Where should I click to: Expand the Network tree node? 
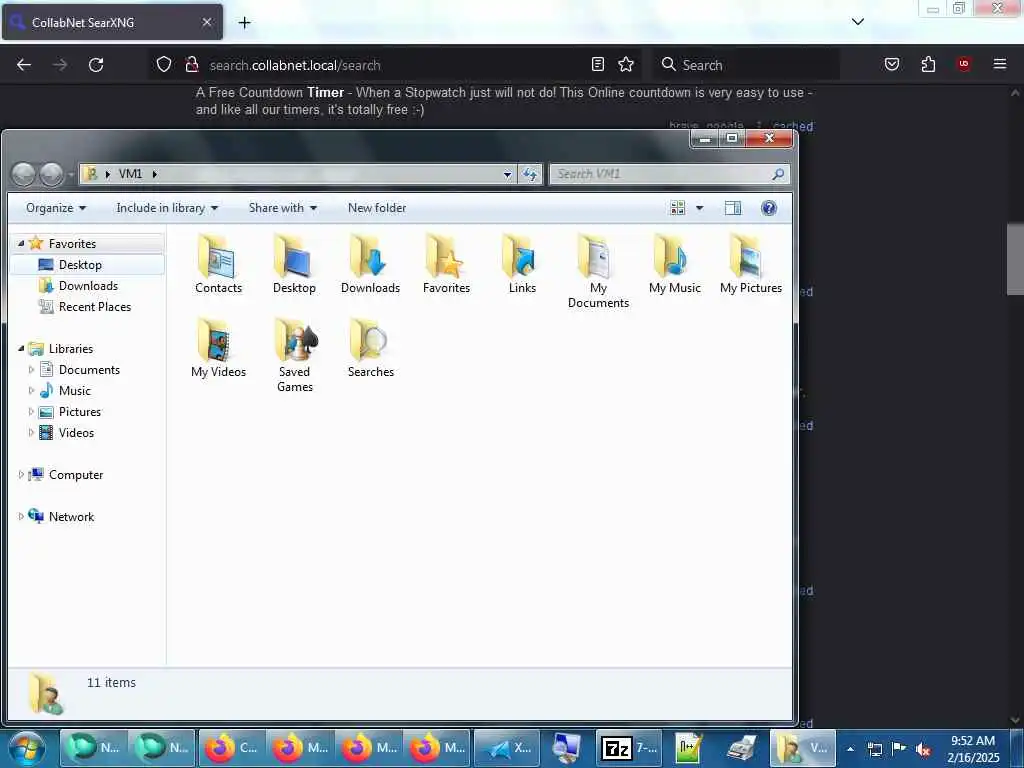tap(21, 517)
